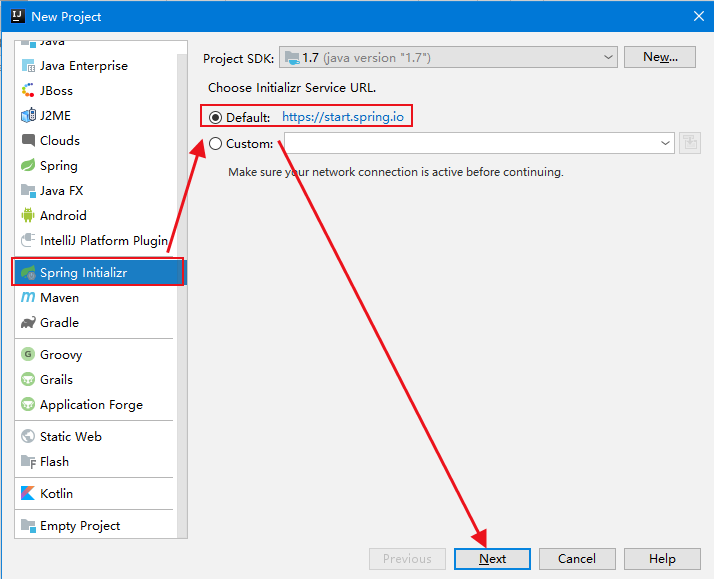Click the Flash folder icon

28,462
